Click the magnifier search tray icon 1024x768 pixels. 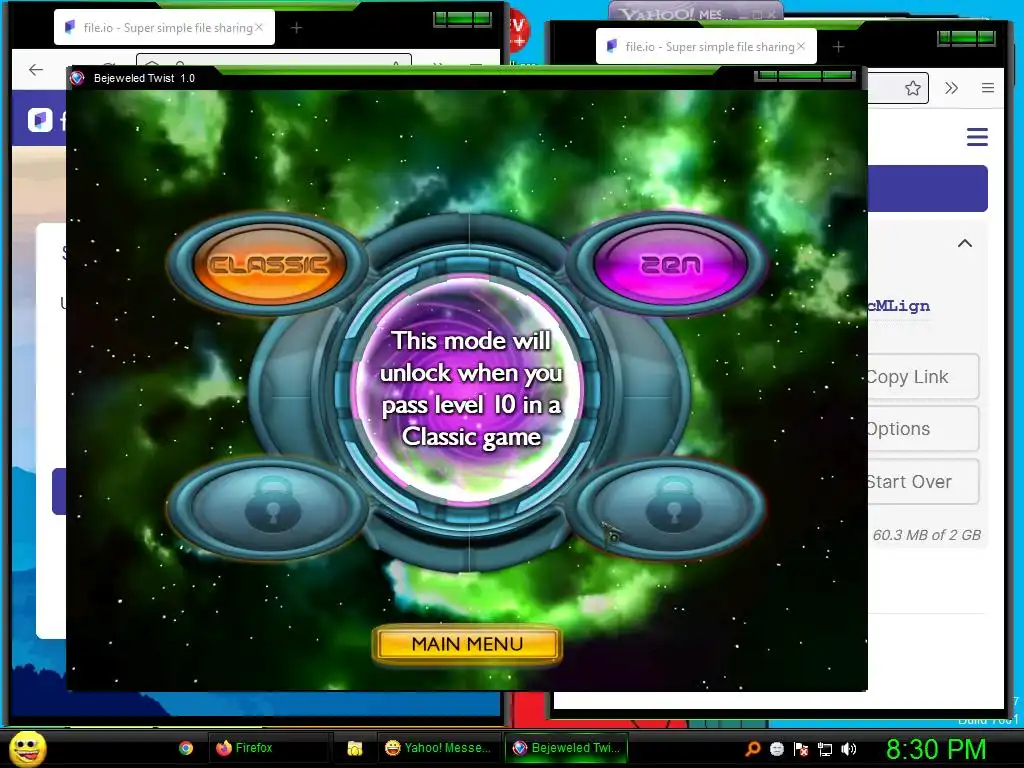753,749
